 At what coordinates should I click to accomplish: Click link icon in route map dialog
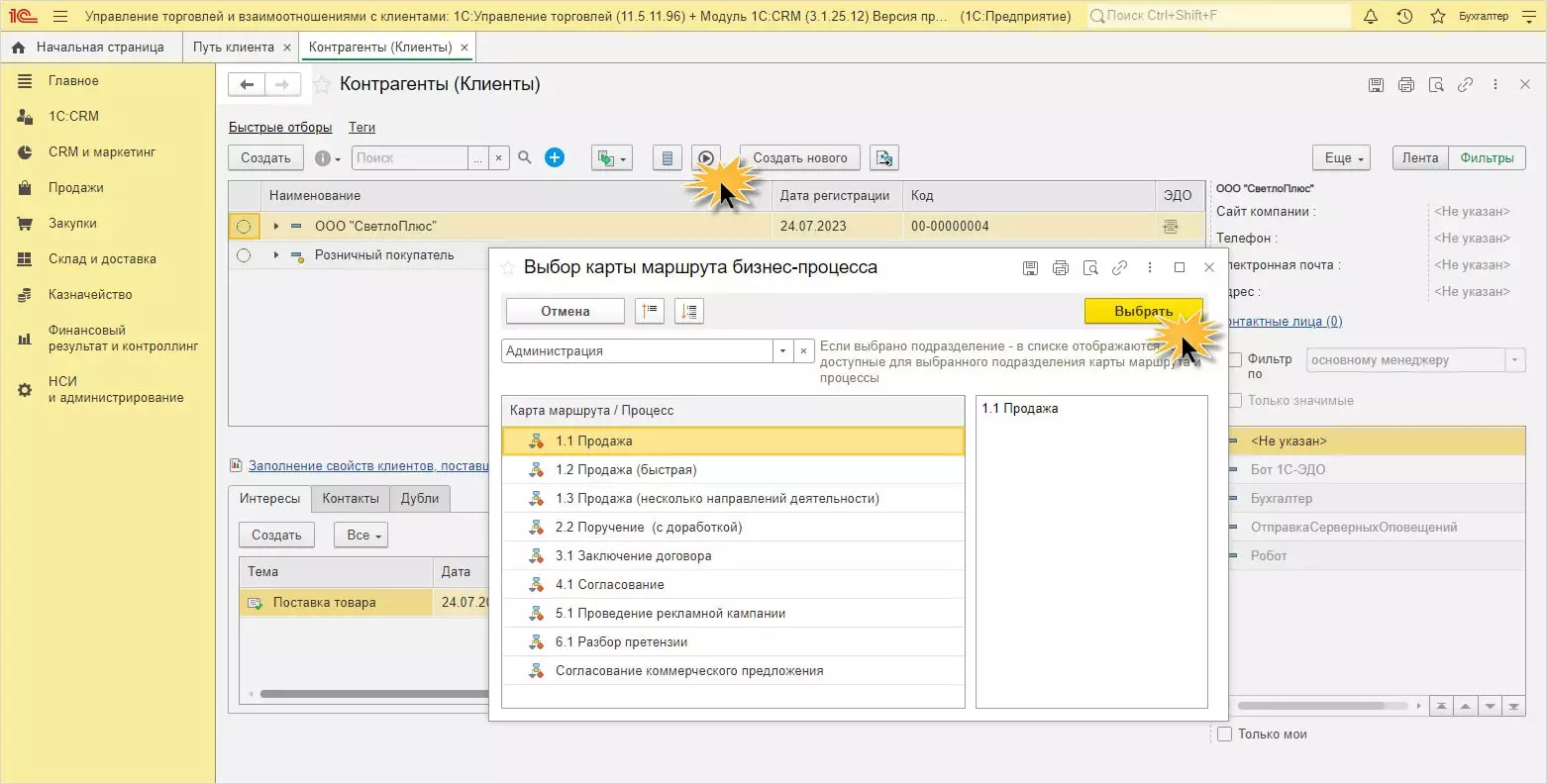click(1120, 267)
